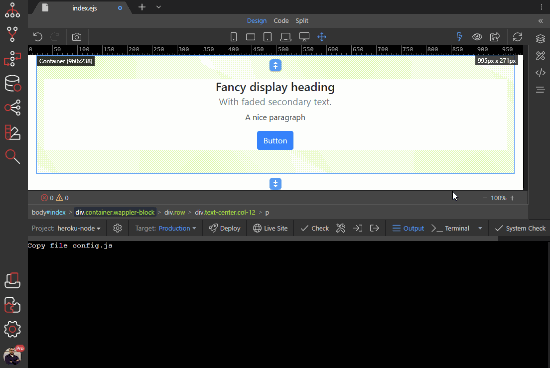Image resolution: width=550 pixels, height=368 pixels.
Task: Select div.row in the breadcrumb
Action: [175, 213]
